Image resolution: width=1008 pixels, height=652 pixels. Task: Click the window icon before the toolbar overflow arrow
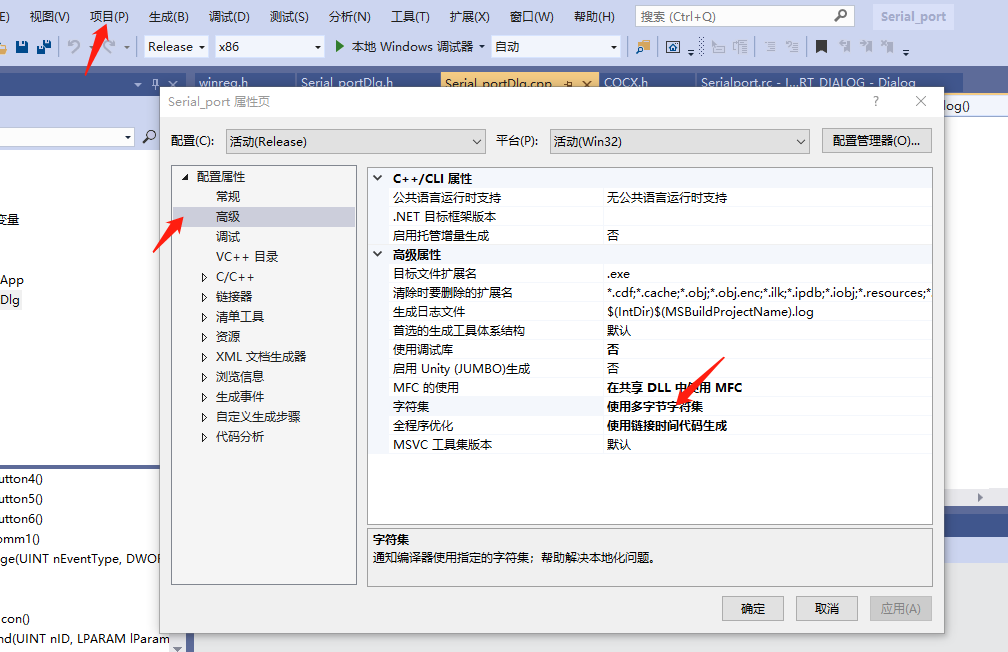[672, 47]
